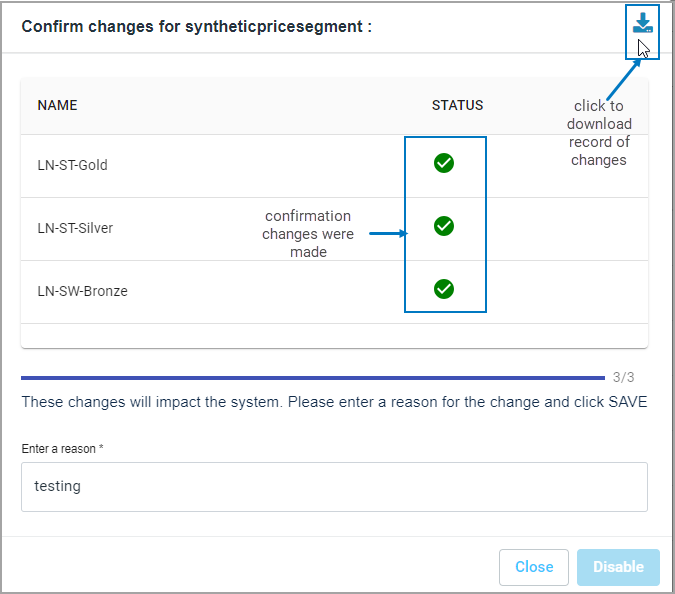Click the blue progress bar
The image size is (675, 594).
pyautogui.click(x=312, y=378)
